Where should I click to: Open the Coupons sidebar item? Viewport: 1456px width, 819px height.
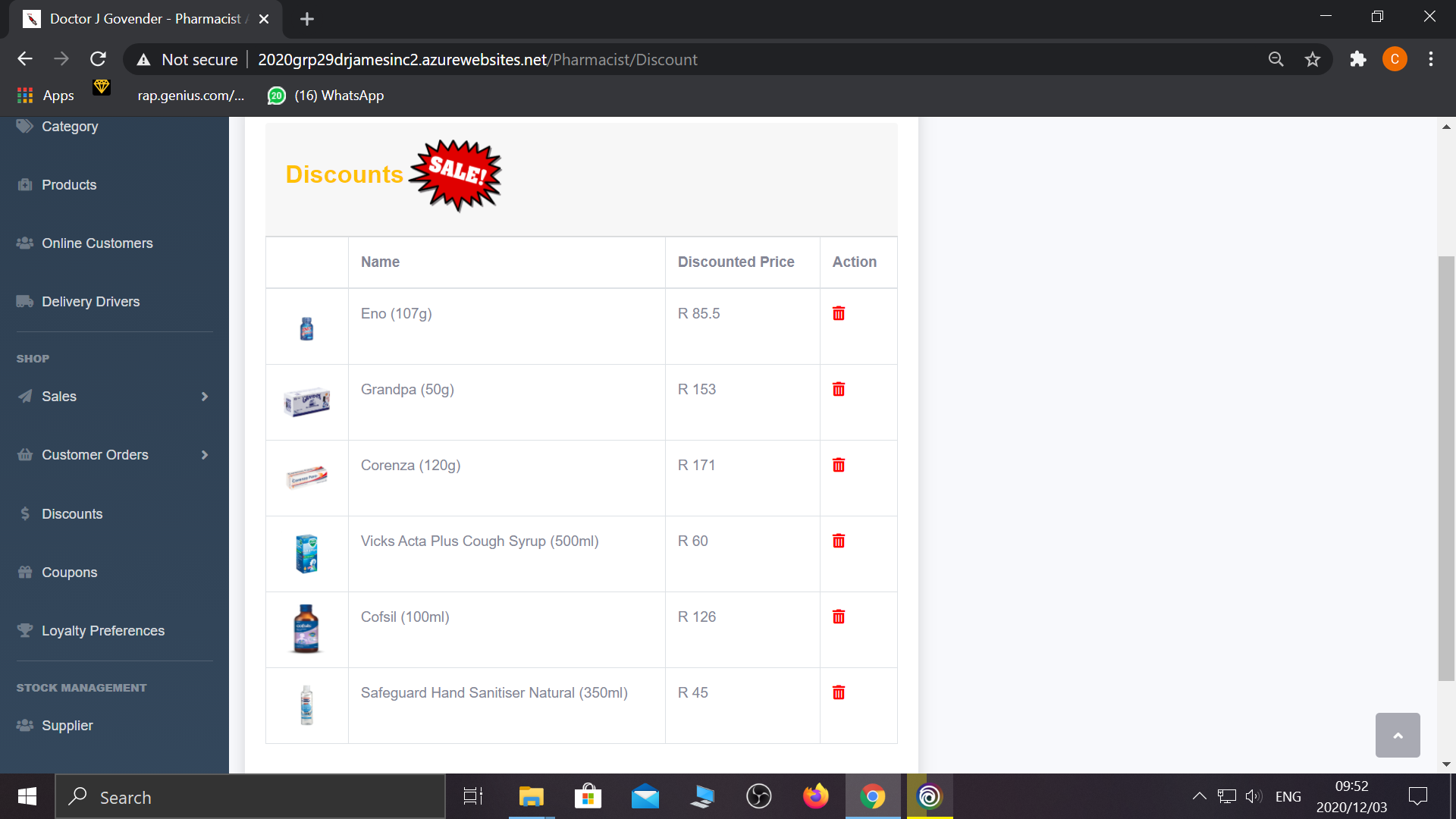click(69, 573)
